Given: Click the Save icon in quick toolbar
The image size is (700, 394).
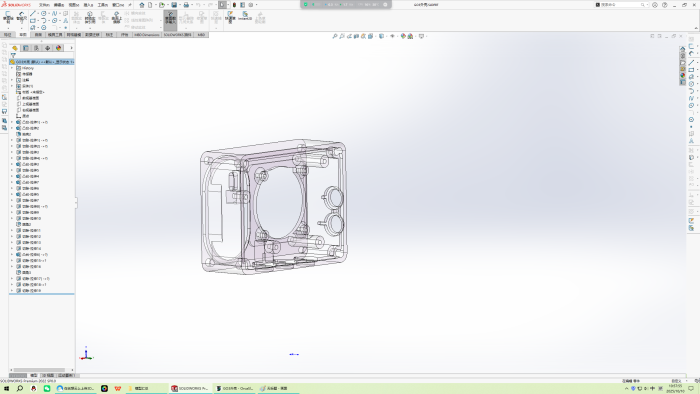Looking at the screenshot, I should pyautogui.click(x=174, y=5).
